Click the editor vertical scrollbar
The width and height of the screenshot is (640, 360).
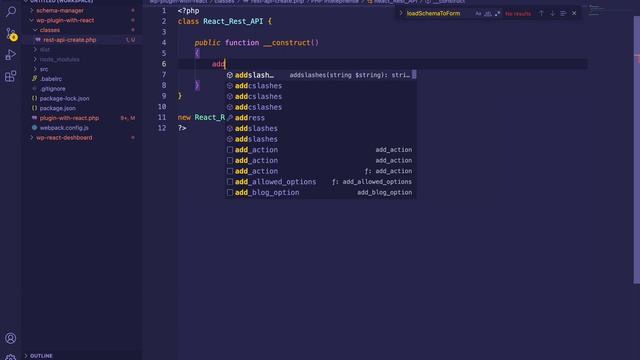point(636,149)
